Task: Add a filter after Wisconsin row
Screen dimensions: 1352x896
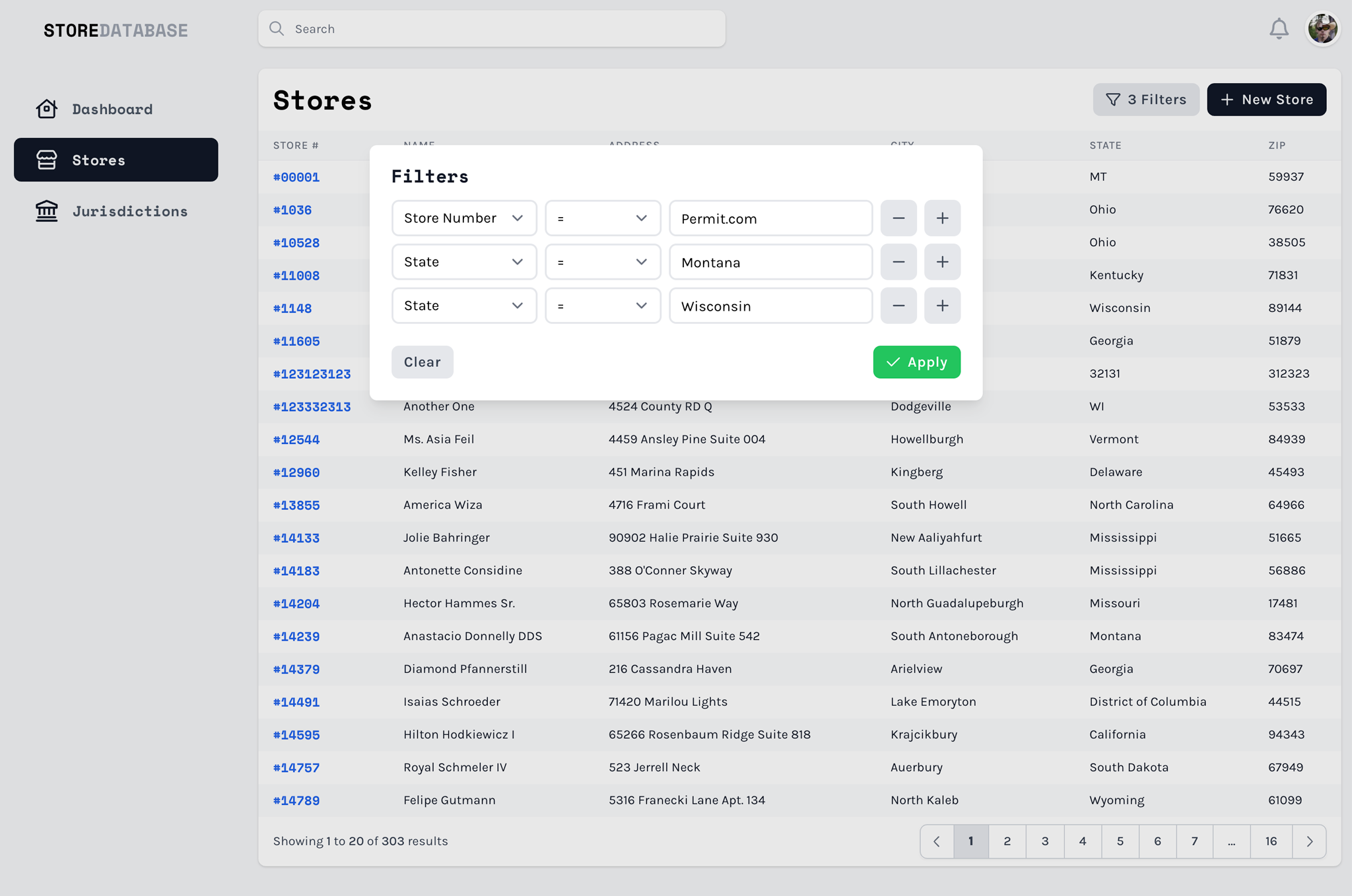Action: pyautogui.click(x=942, y=305)
